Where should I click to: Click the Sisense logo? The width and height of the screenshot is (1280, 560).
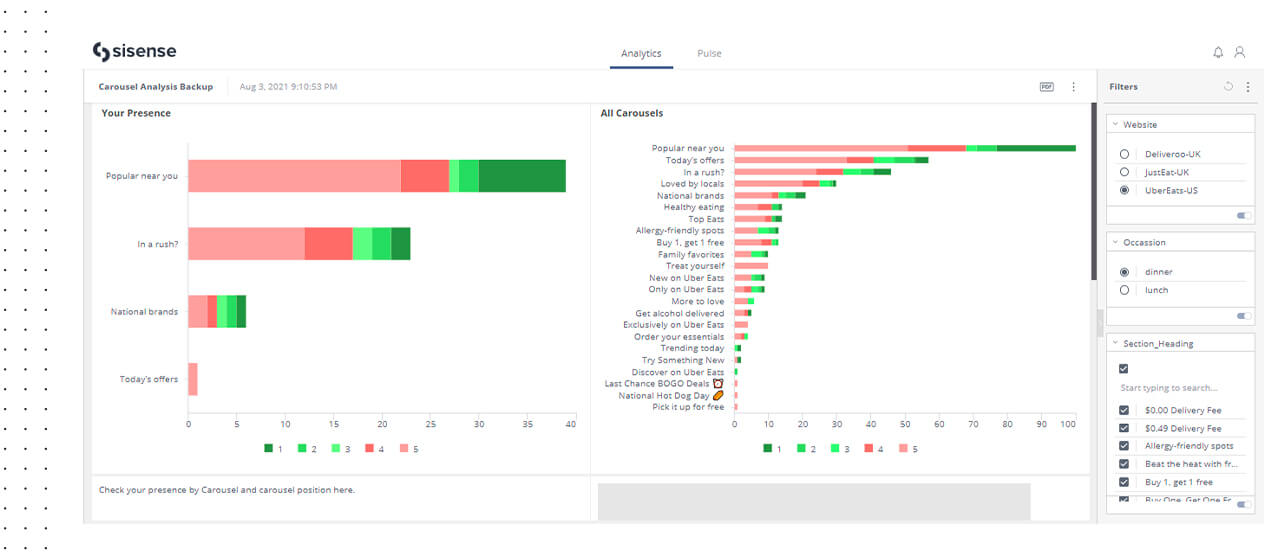[134, 52]
